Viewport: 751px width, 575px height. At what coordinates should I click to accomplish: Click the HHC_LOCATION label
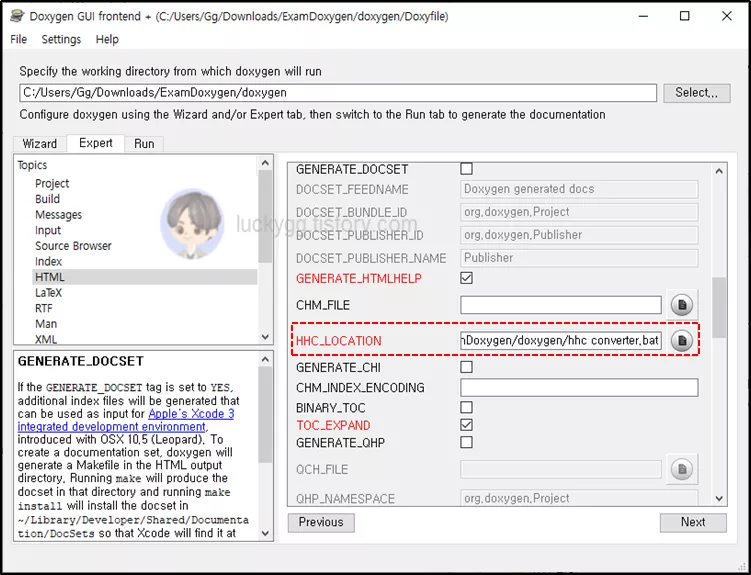point(339,341)
